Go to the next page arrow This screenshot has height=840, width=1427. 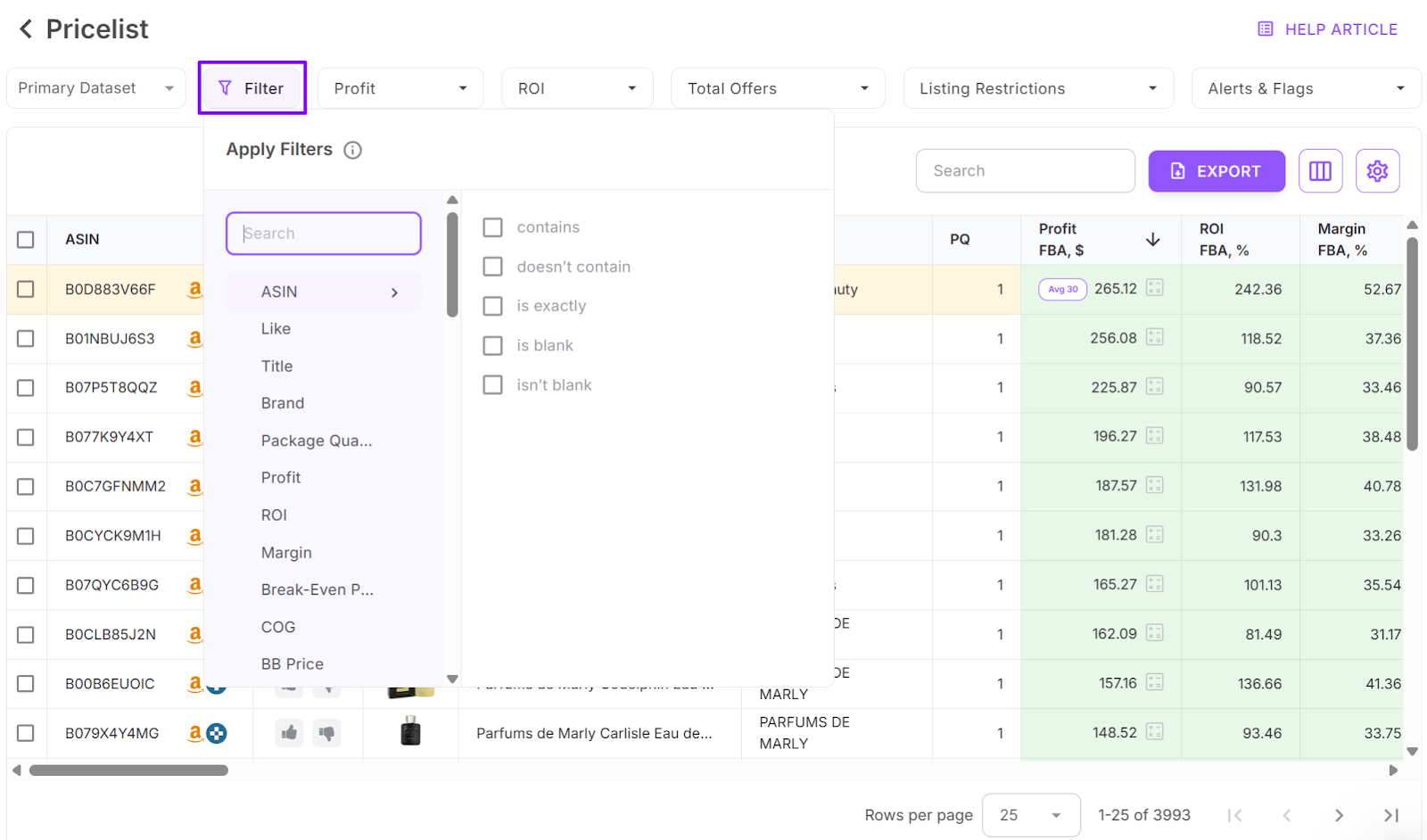1339,815
